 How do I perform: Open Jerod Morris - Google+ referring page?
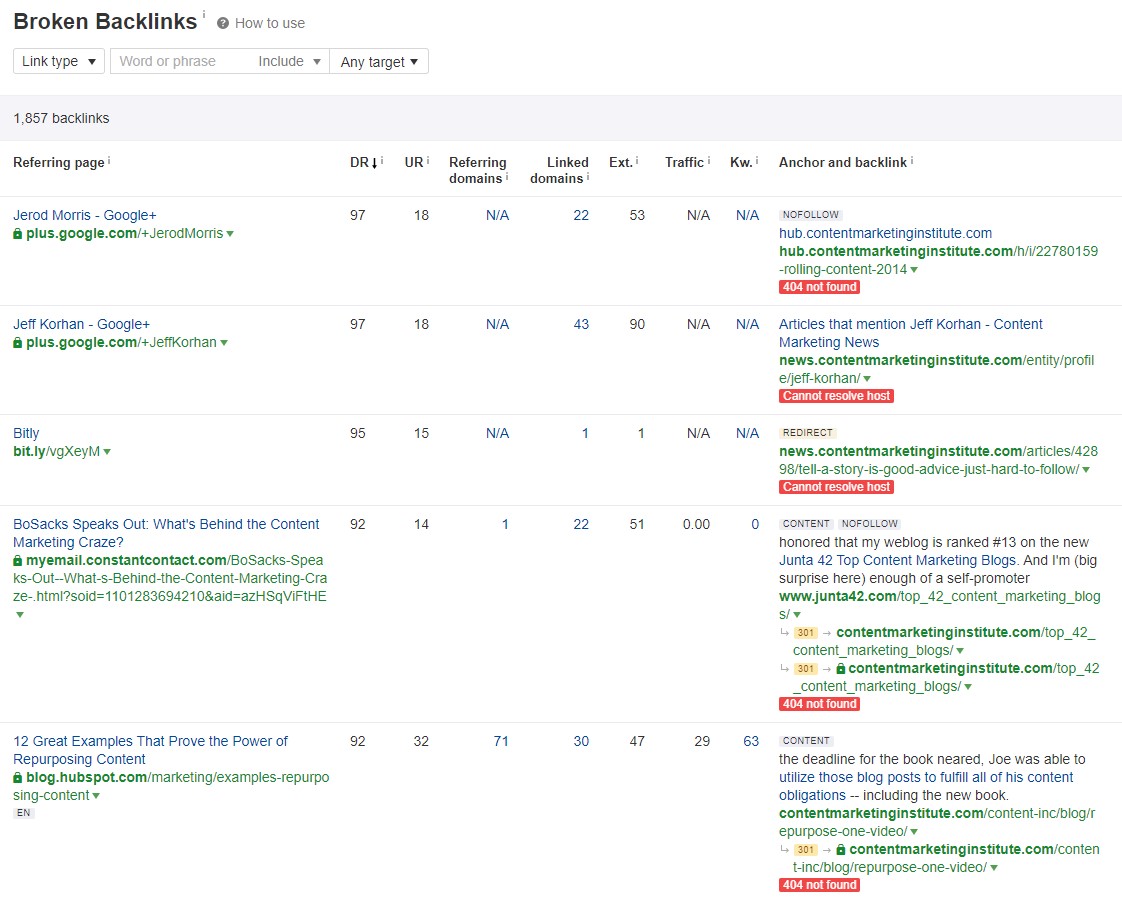click(x=84, y=215)
